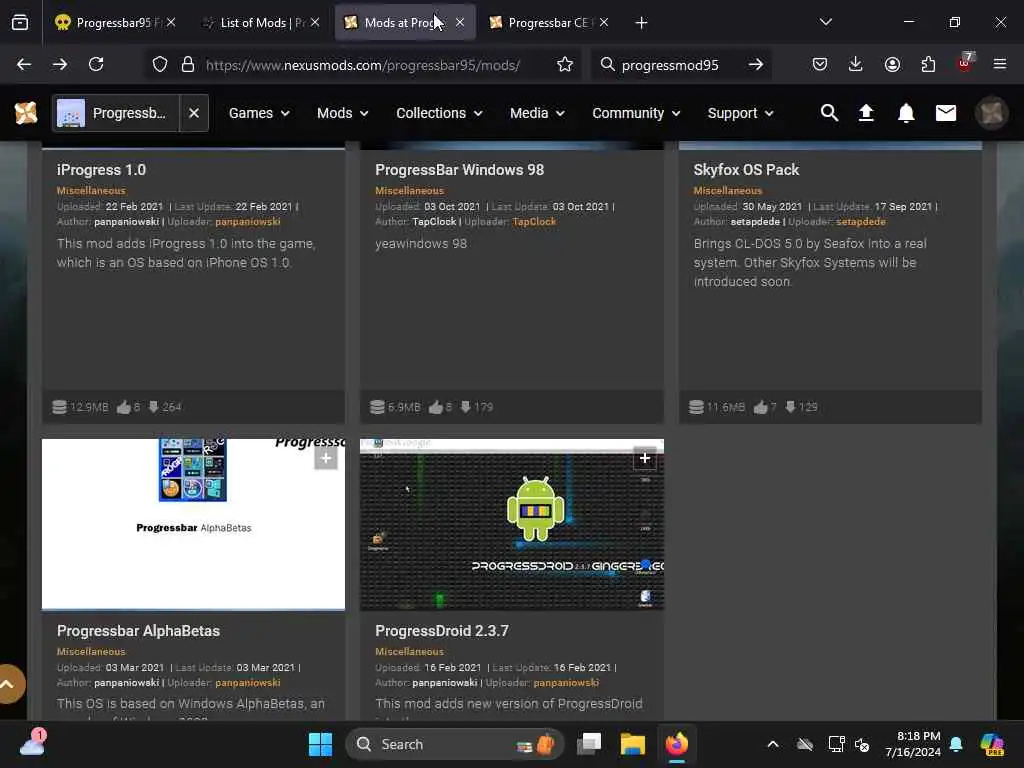Open Firefox View tab list icon

pos(20,23)
